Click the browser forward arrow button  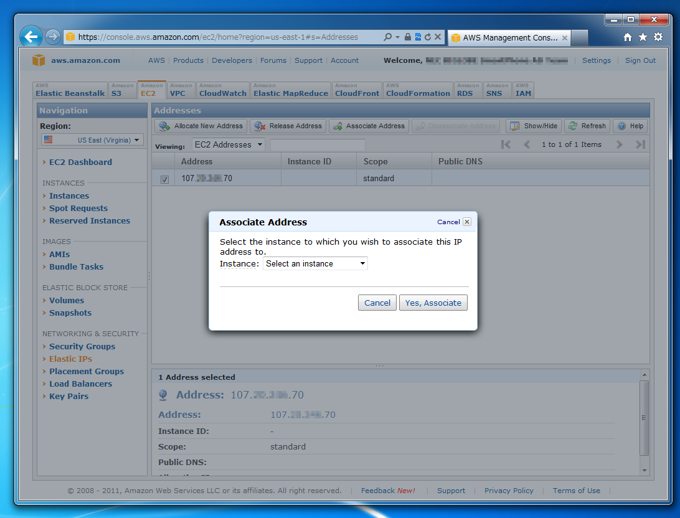52,37
